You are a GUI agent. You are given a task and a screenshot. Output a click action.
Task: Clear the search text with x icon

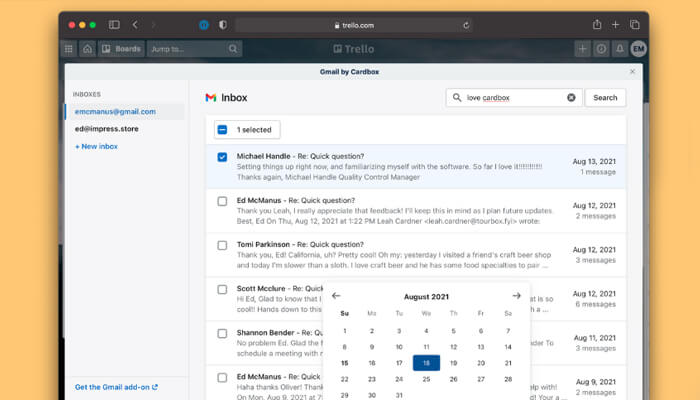tap(571, 98)
